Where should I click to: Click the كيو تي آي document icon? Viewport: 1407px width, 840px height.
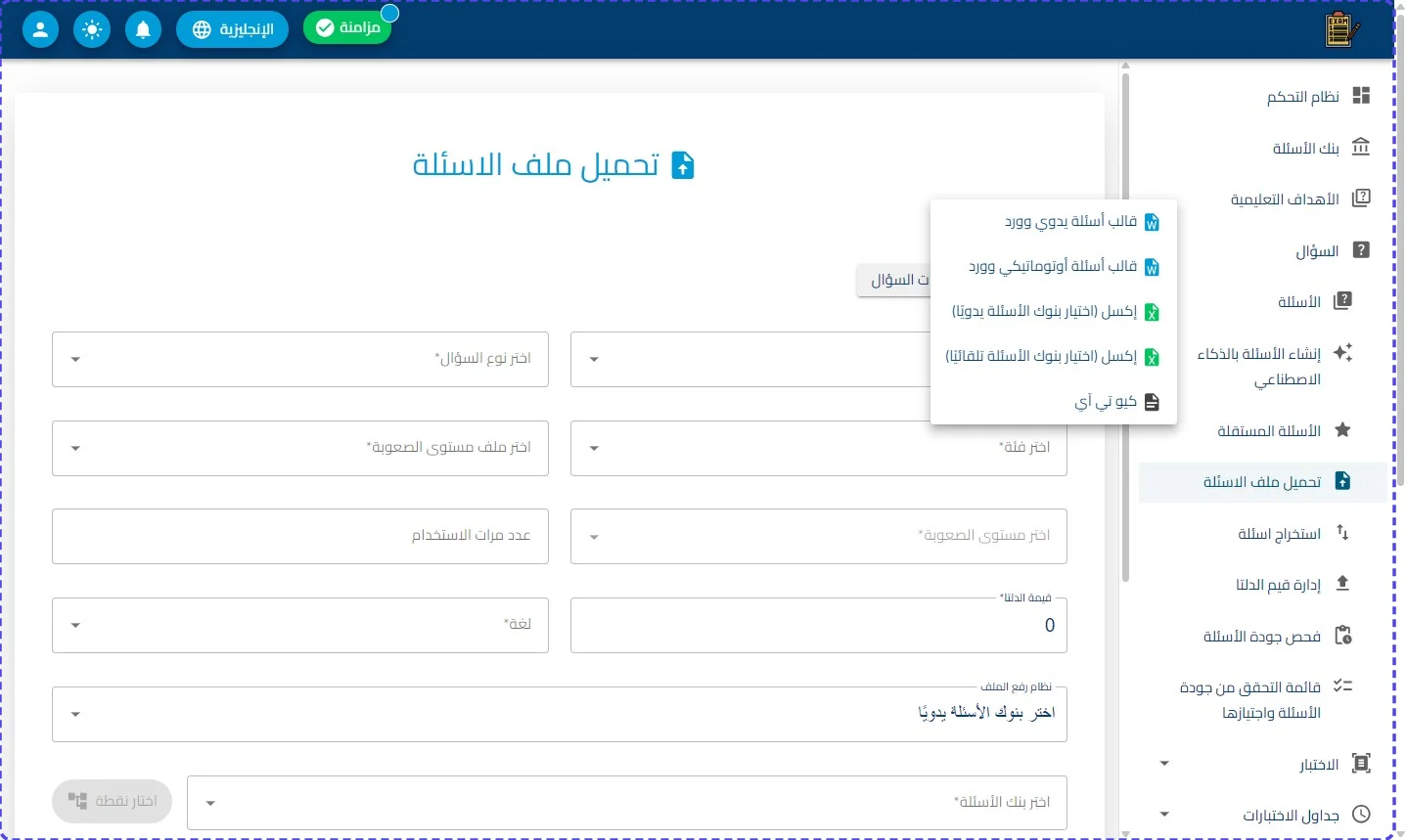tap(1152, 402)
